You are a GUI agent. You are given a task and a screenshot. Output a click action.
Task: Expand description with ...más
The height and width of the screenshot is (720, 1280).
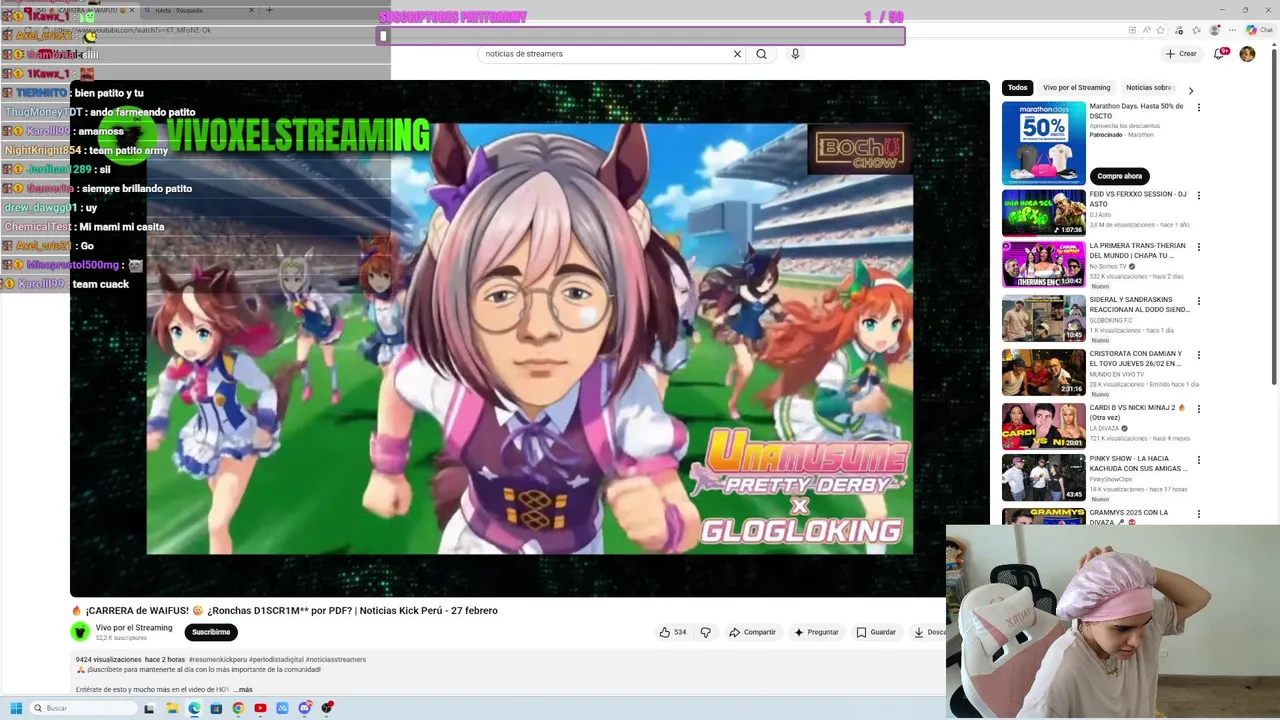(243, 690)
